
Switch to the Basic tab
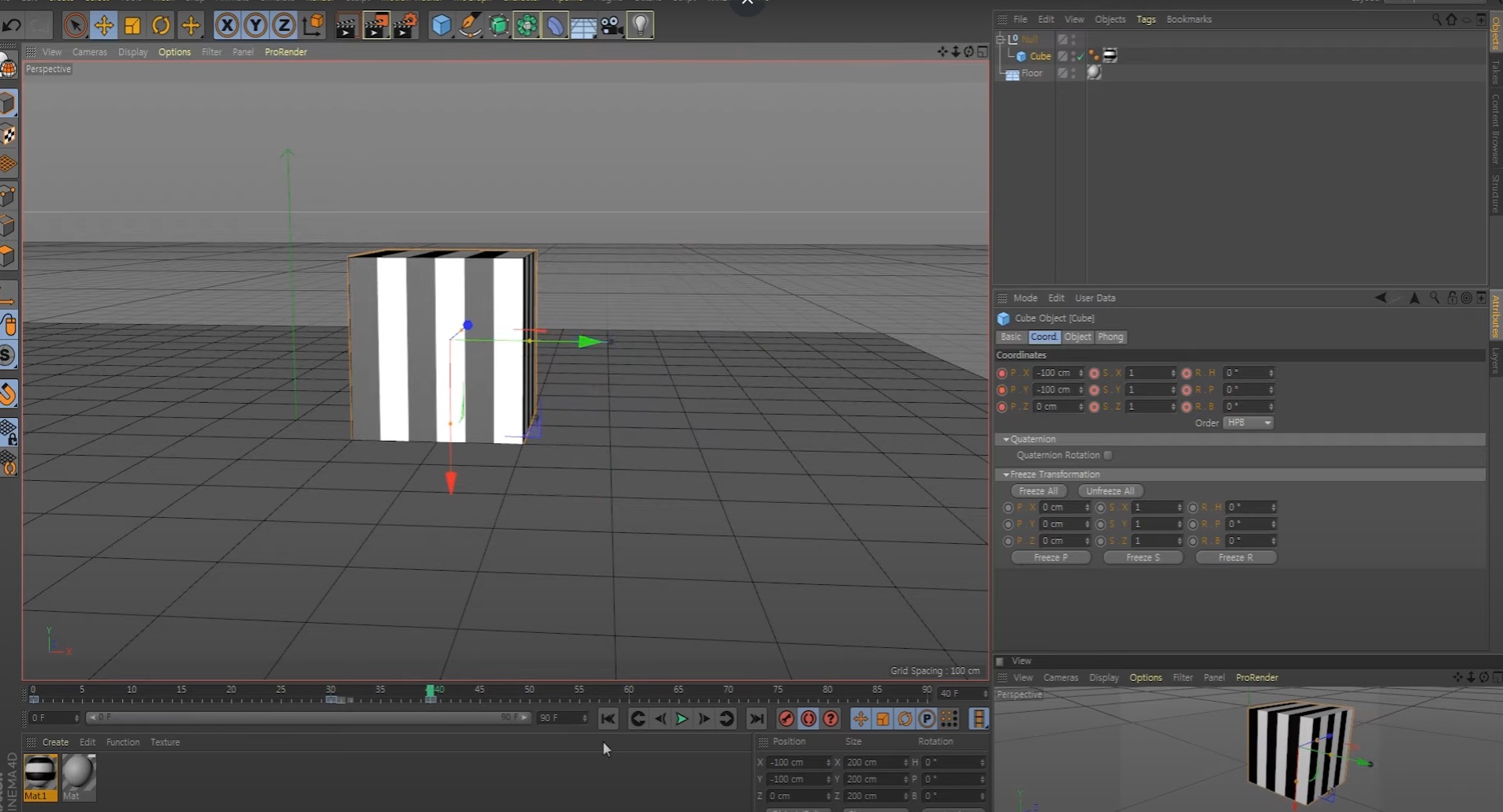(x=1011, y=337)
